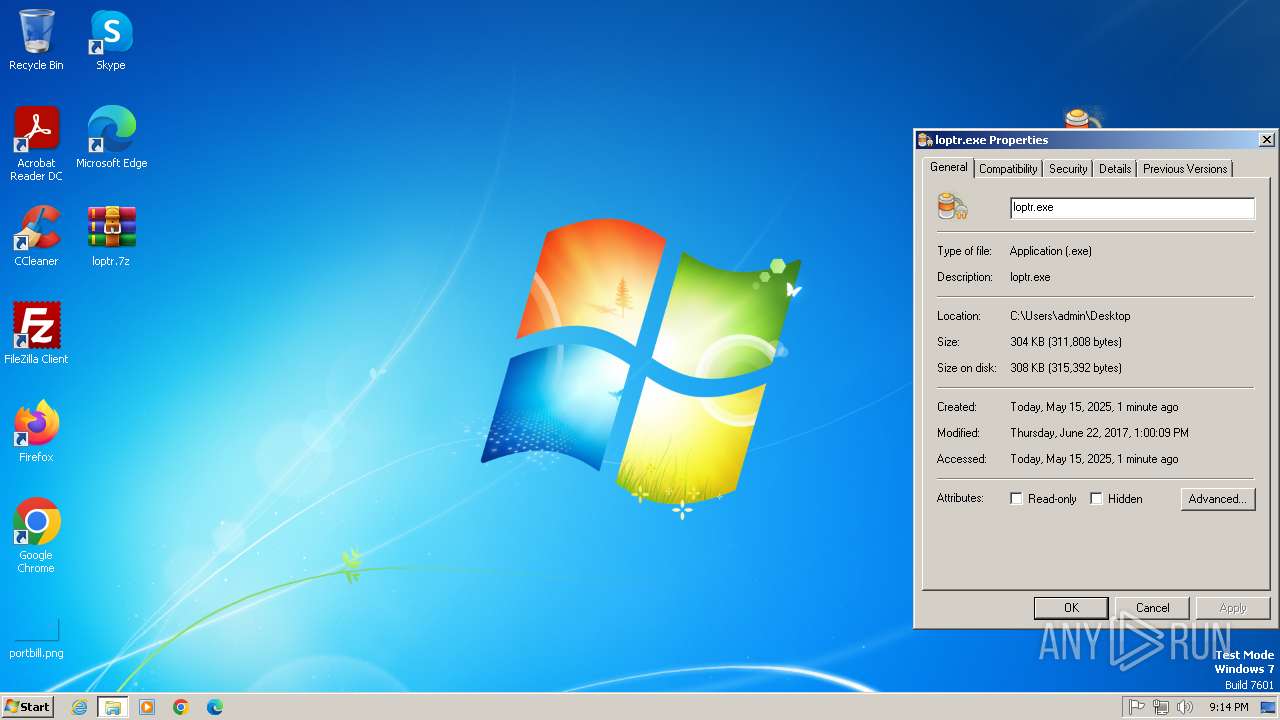Switch to the General tab
Screen dimensions: 1280x720
pos(948,167)
